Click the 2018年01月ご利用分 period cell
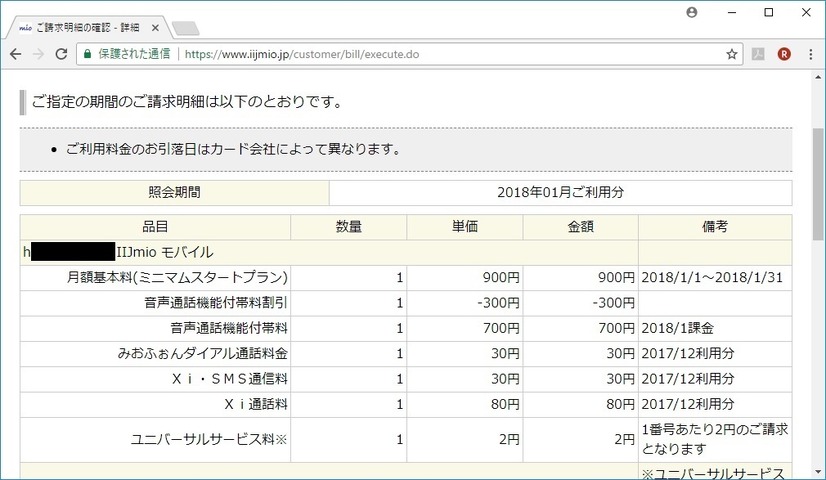Image resolution: width=826 pixels, height=480 pixels. (560, 192)
